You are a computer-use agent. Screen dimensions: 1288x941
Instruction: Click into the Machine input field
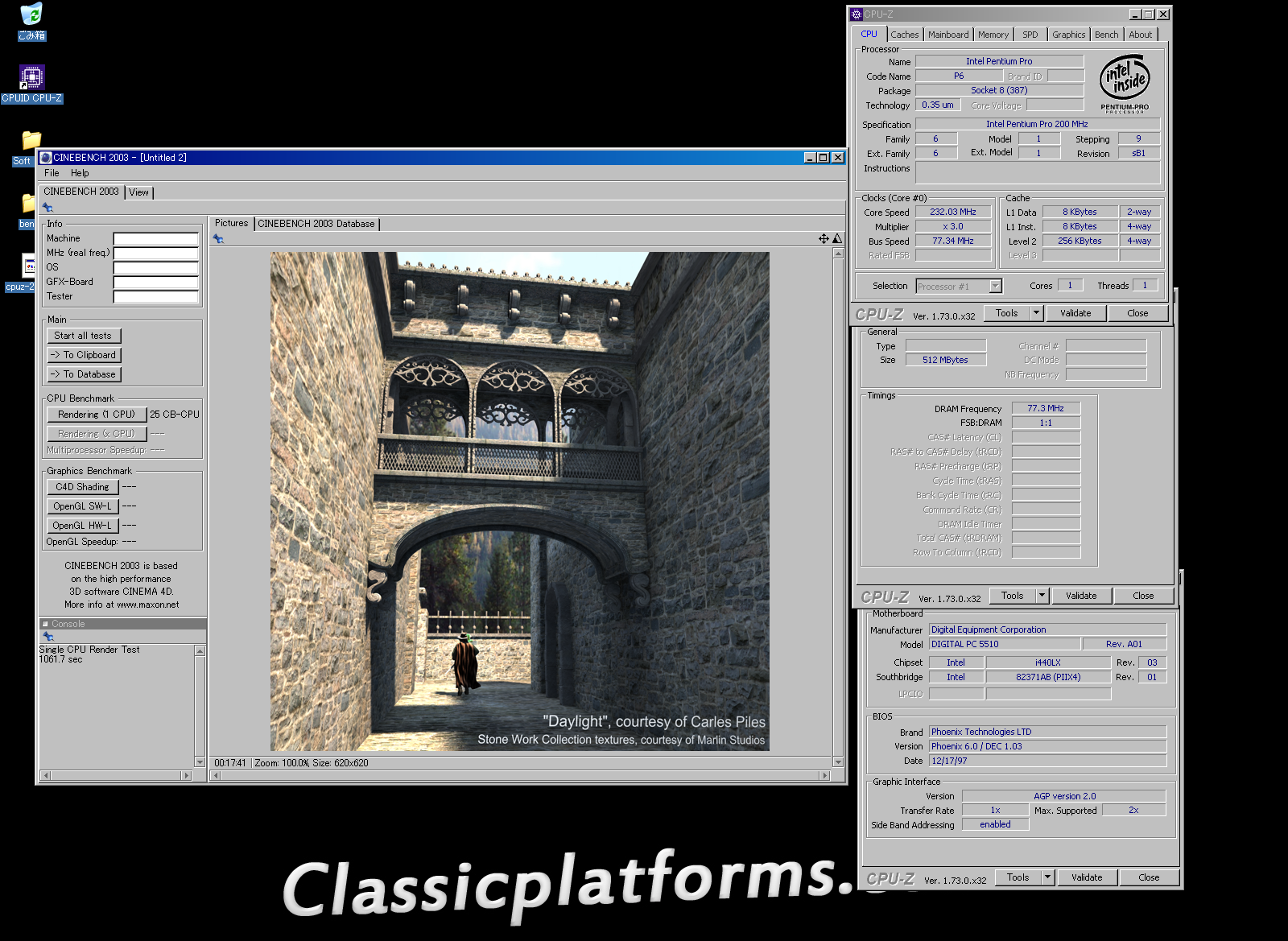click(156, 239)
